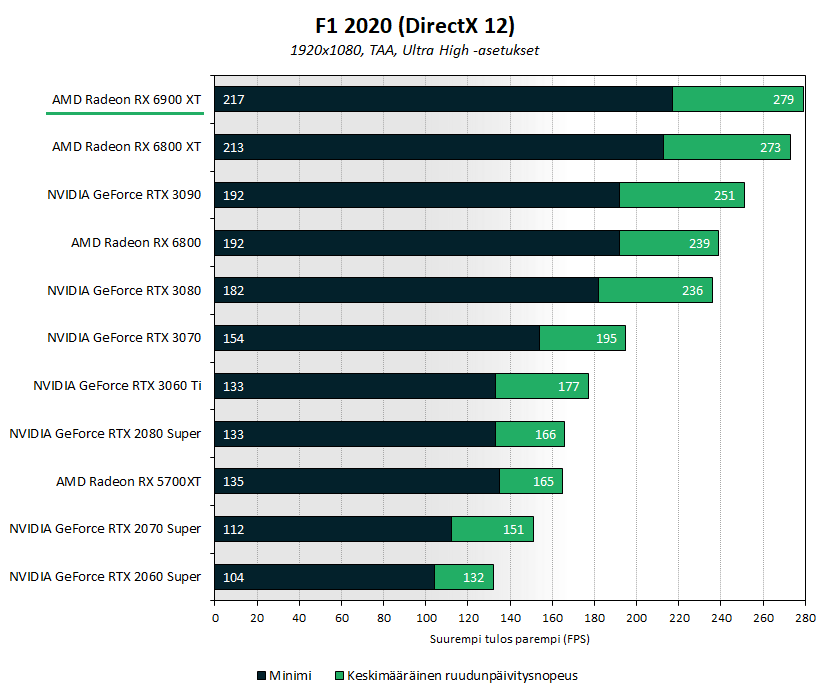This screenshot has height=697, width=830.
Task: Click the minimum value 135 on RX 5700XT bar
Action: pos(233,482)
